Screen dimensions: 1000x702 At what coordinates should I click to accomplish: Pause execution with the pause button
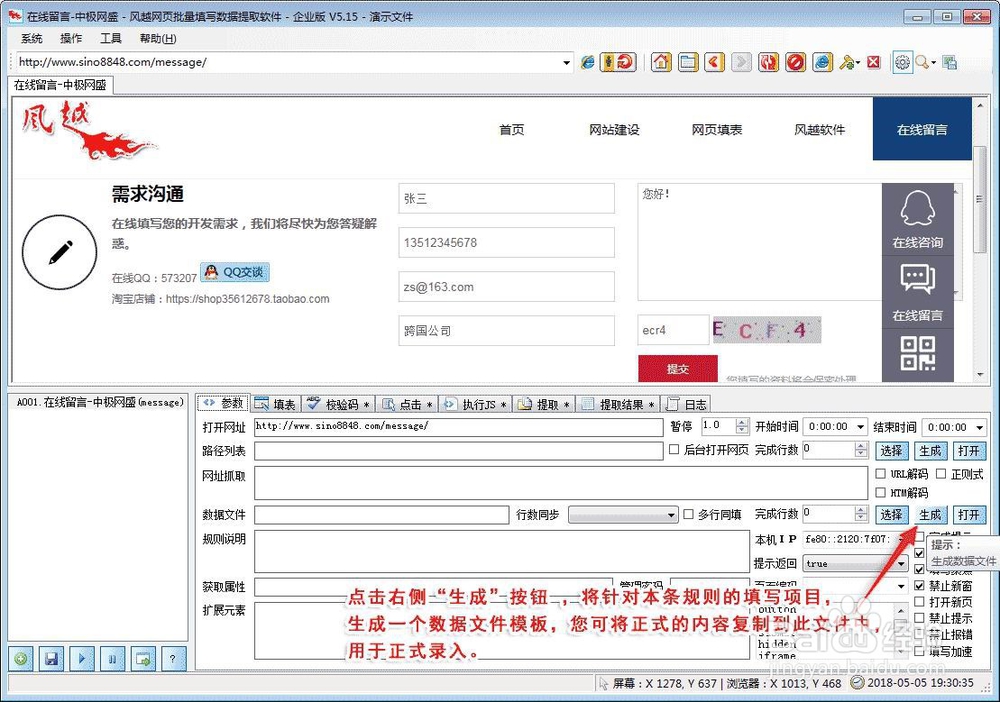point(112,659)
